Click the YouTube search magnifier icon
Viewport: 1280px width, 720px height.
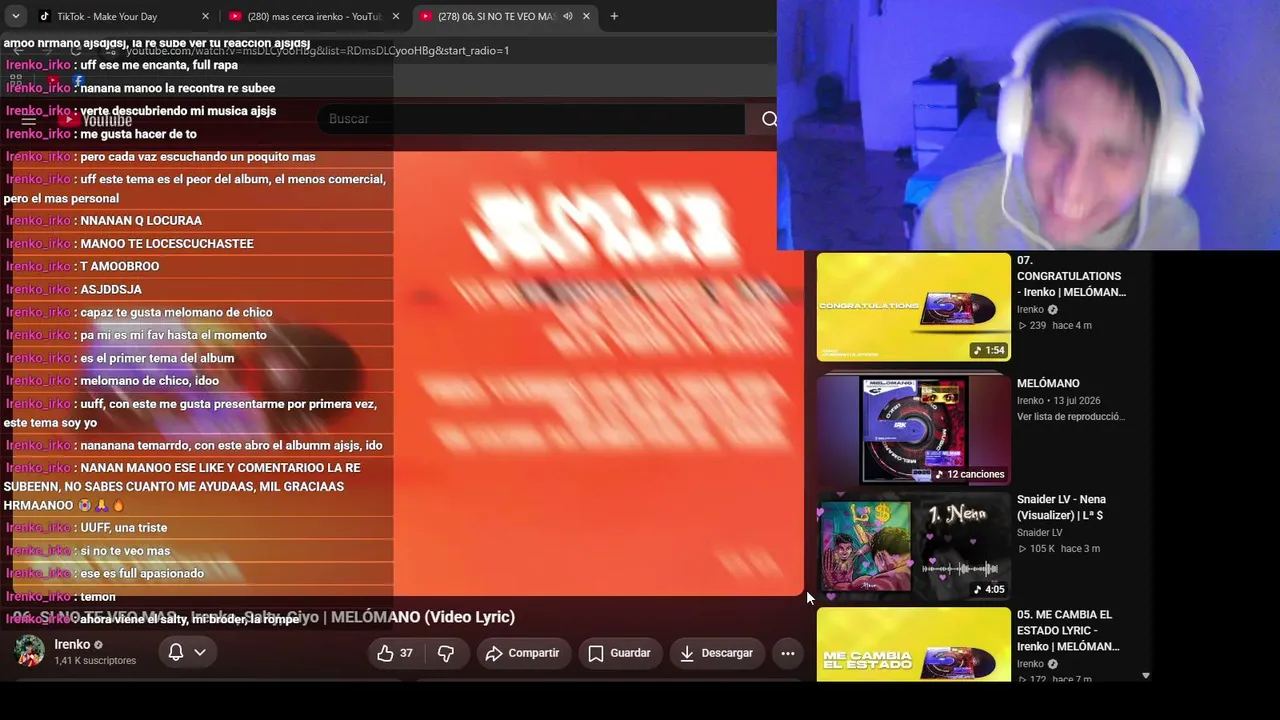[x=769, y=119]
